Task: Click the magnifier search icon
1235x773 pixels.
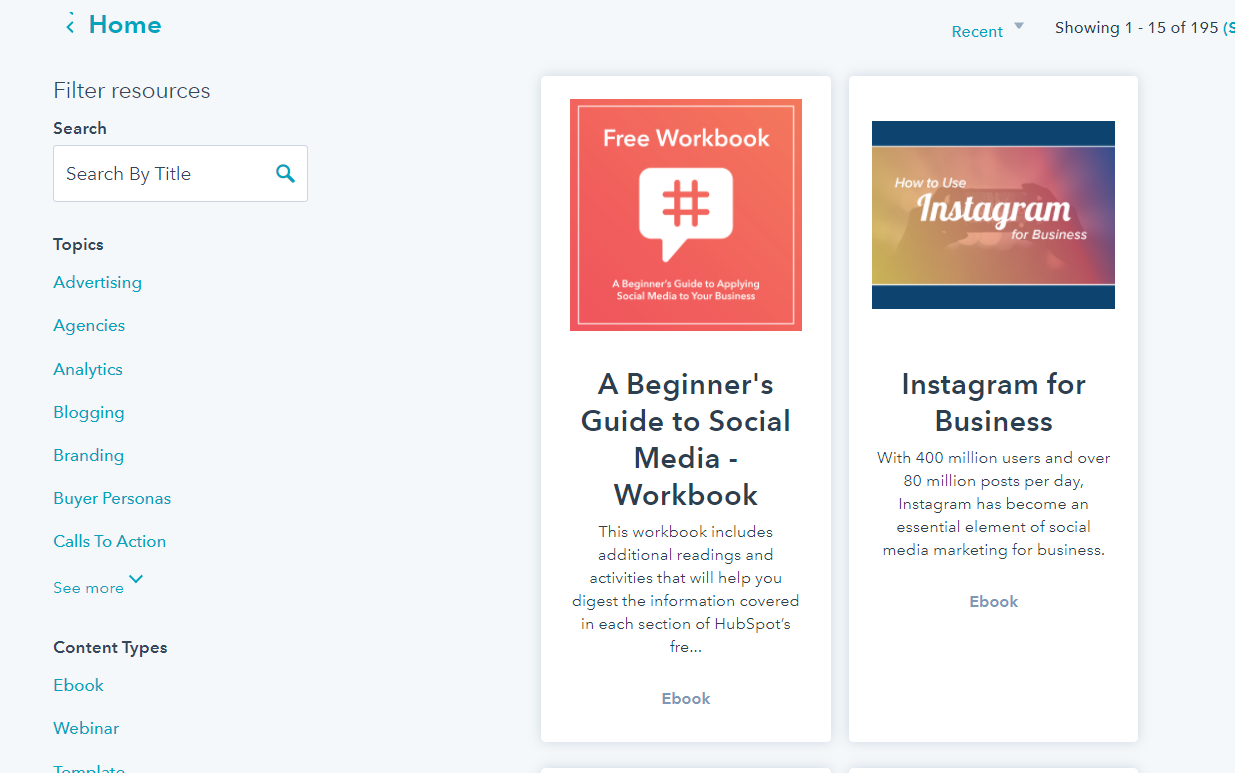Action: pos(285,174)
